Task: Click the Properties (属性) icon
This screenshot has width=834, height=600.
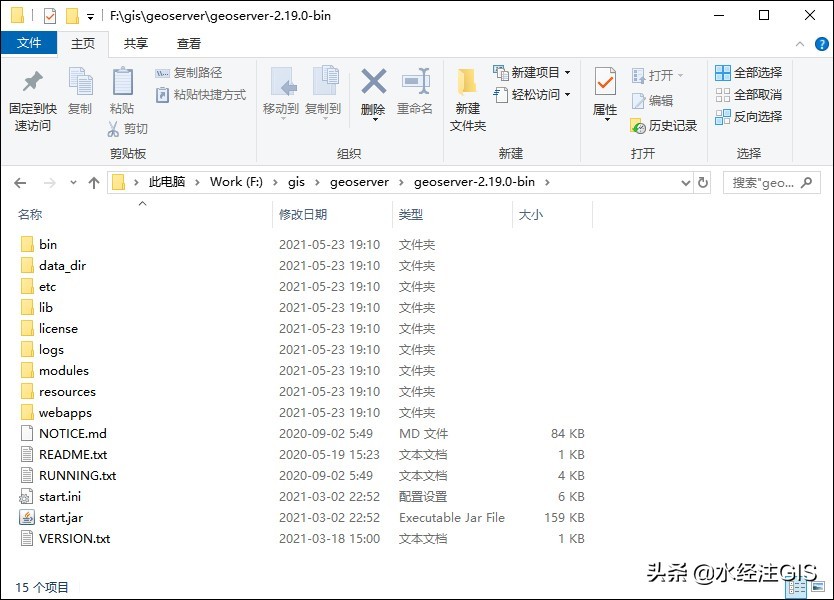Action: [x=605, y=81]
